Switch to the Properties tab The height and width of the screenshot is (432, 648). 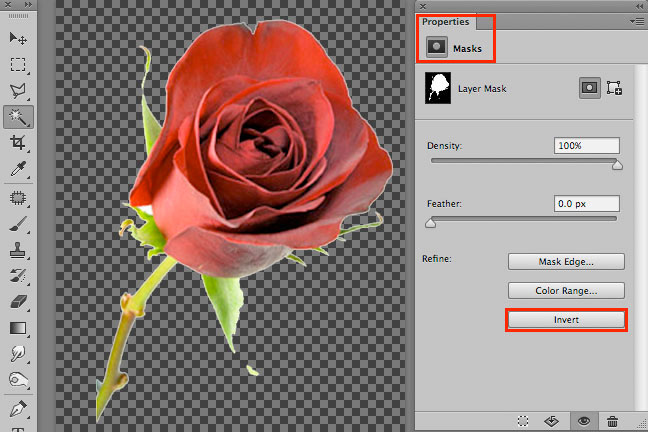(x=445, y=21)
